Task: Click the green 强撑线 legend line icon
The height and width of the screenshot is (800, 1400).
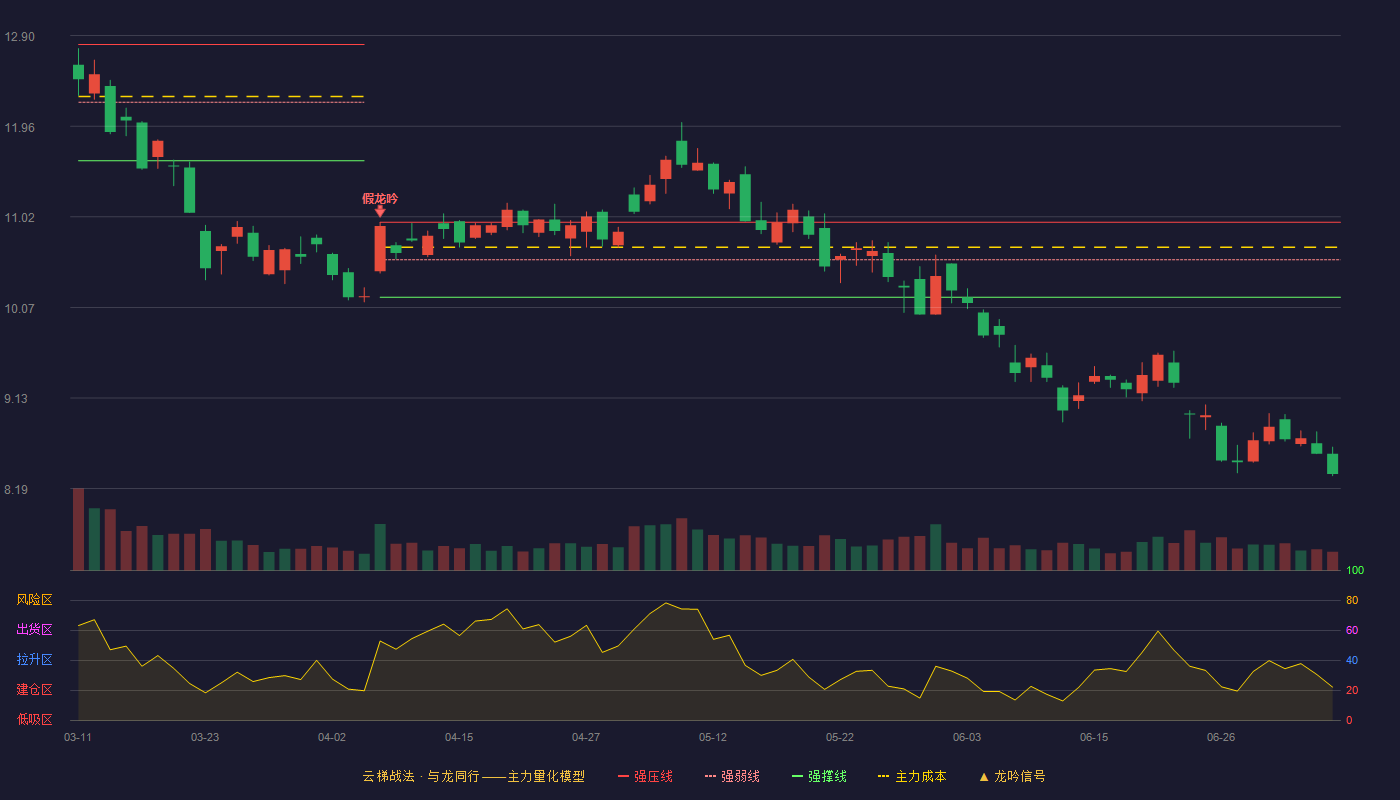Action: tap(797, 777)
